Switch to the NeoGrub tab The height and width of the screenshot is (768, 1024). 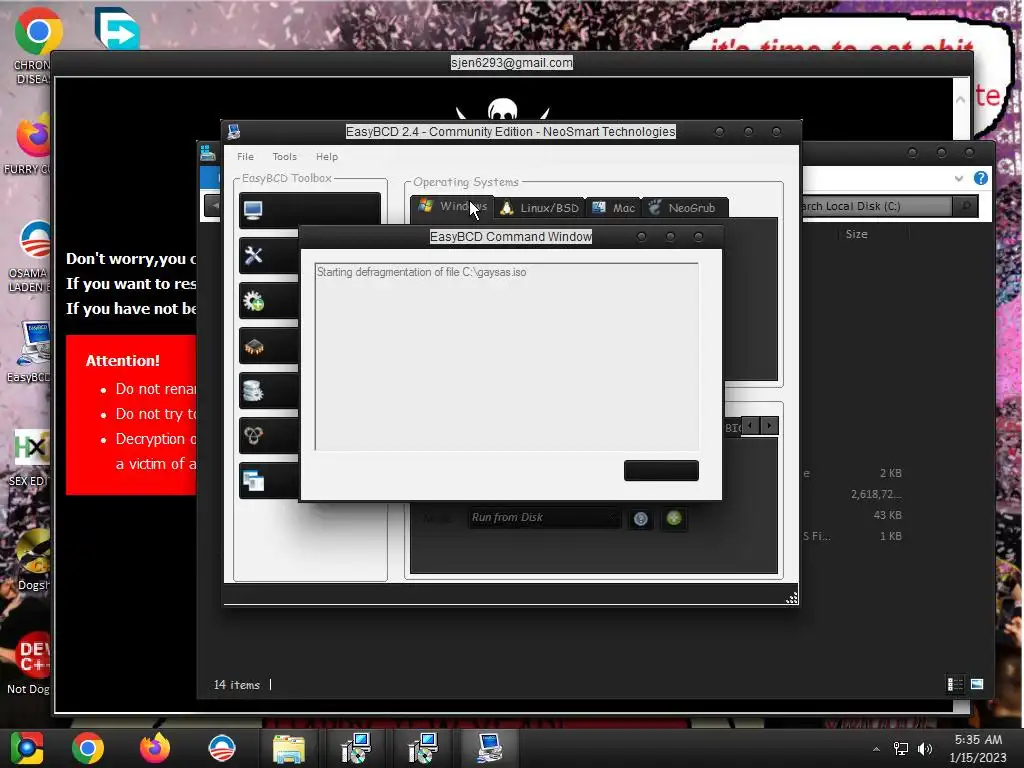coord(684,208)
